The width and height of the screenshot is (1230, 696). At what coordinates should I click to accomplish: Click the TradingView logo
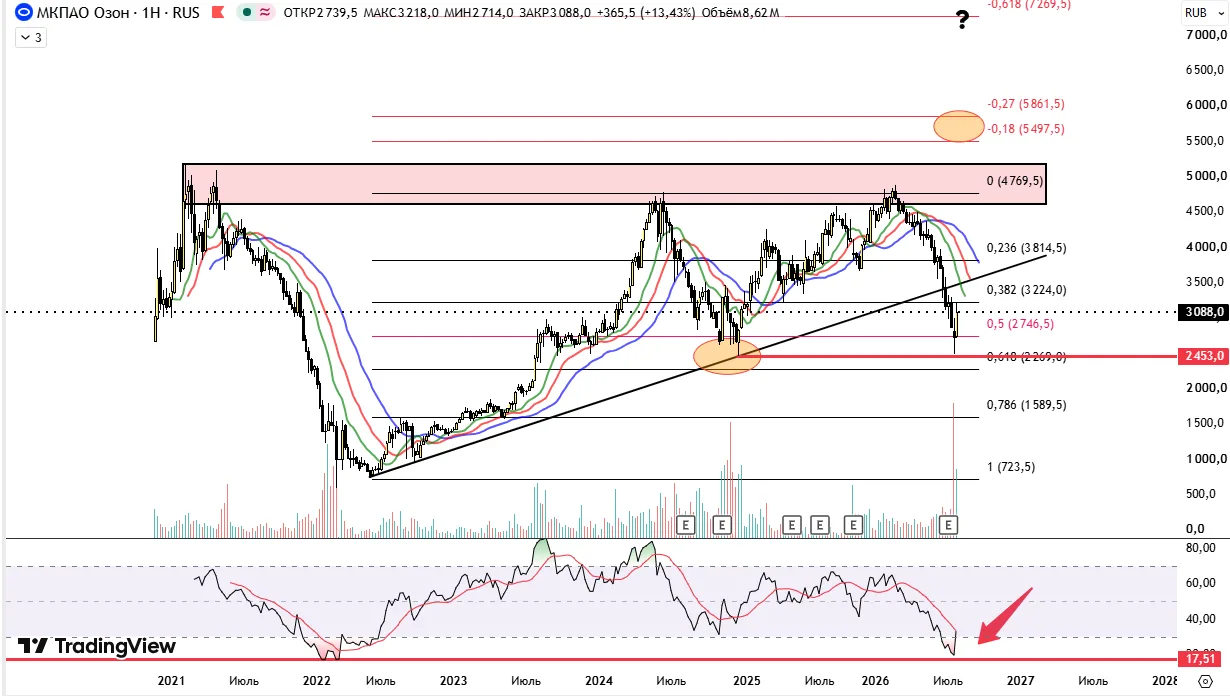click(x=97, y=646)
